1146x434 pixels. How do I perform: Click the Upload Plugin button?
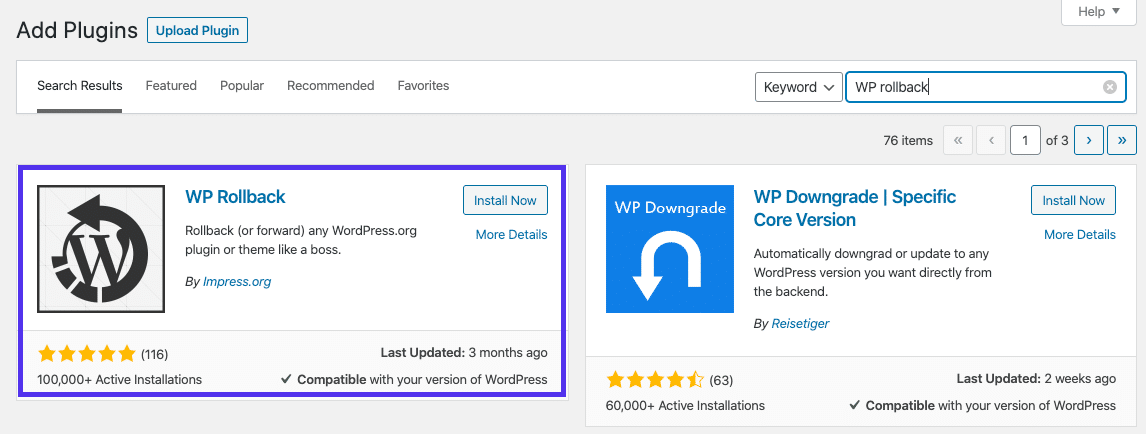coord(197,30)
